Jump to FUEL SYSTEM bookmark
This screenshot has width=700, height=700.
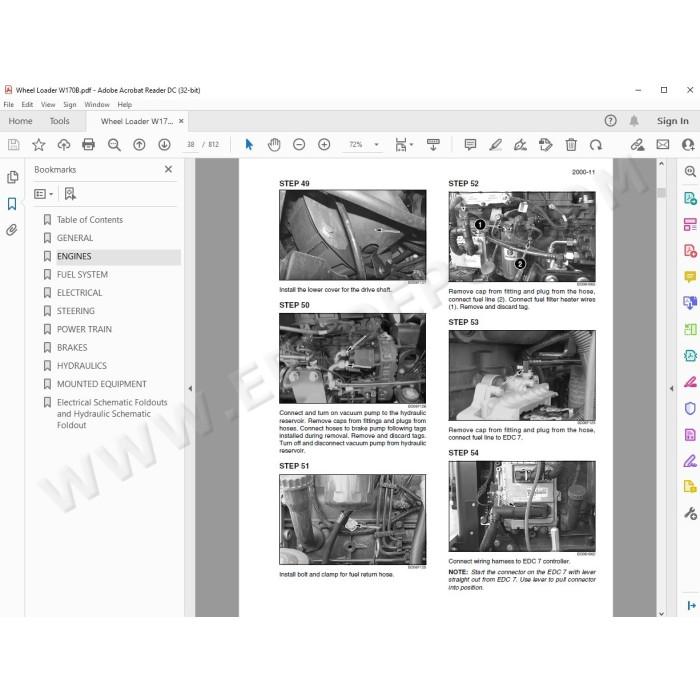(x=82, y=275)
